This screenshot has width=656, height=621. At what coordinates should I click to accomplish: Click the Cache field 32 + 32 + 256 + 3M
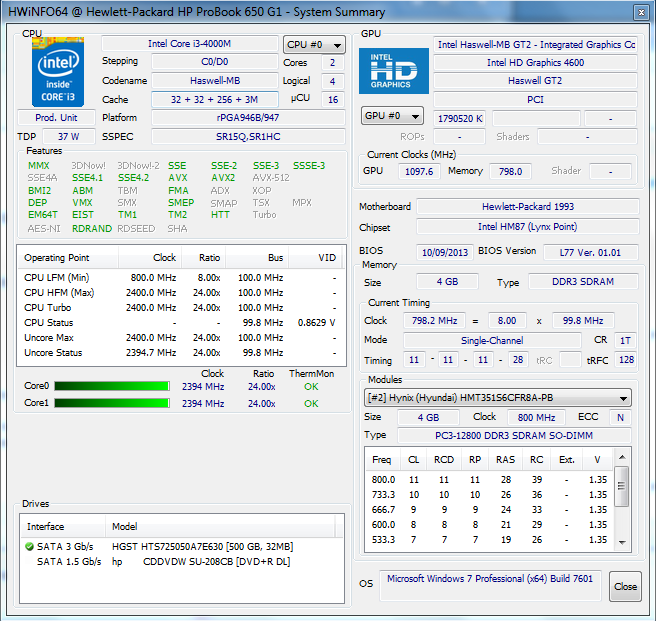point(215,100)
